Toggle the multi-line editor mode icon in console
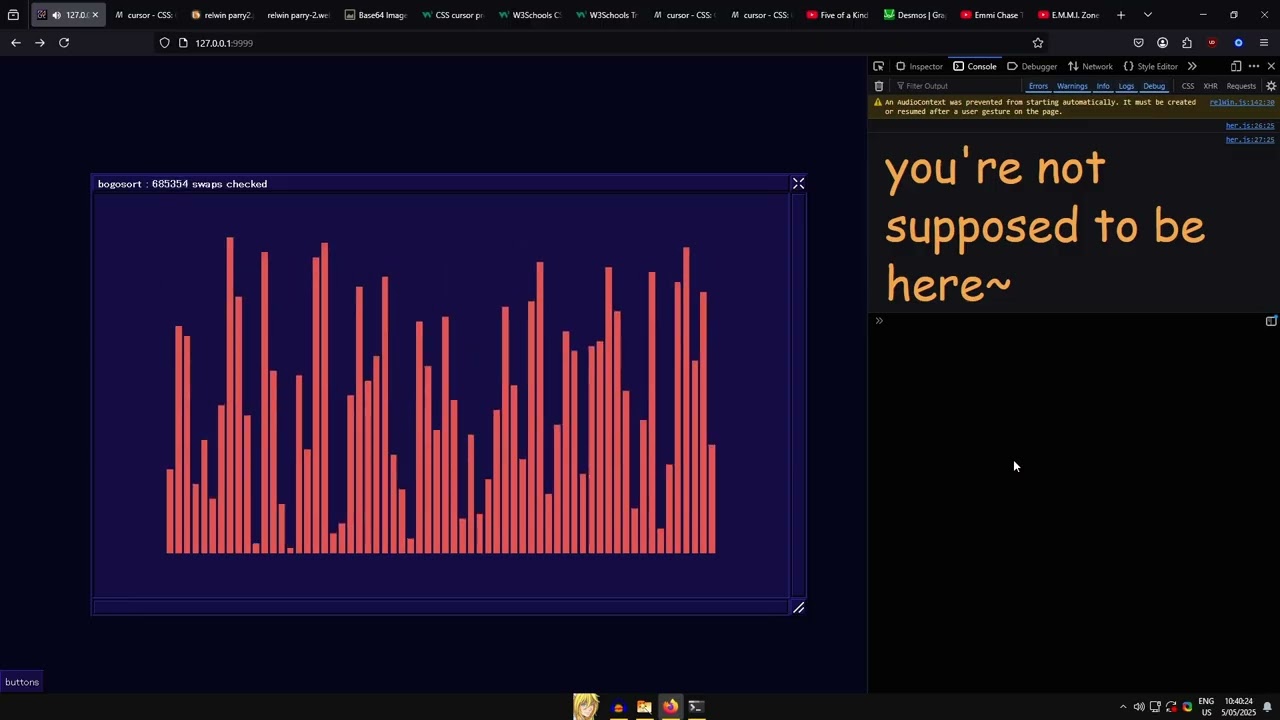Screen dimensions: 1280x720 1271,321
